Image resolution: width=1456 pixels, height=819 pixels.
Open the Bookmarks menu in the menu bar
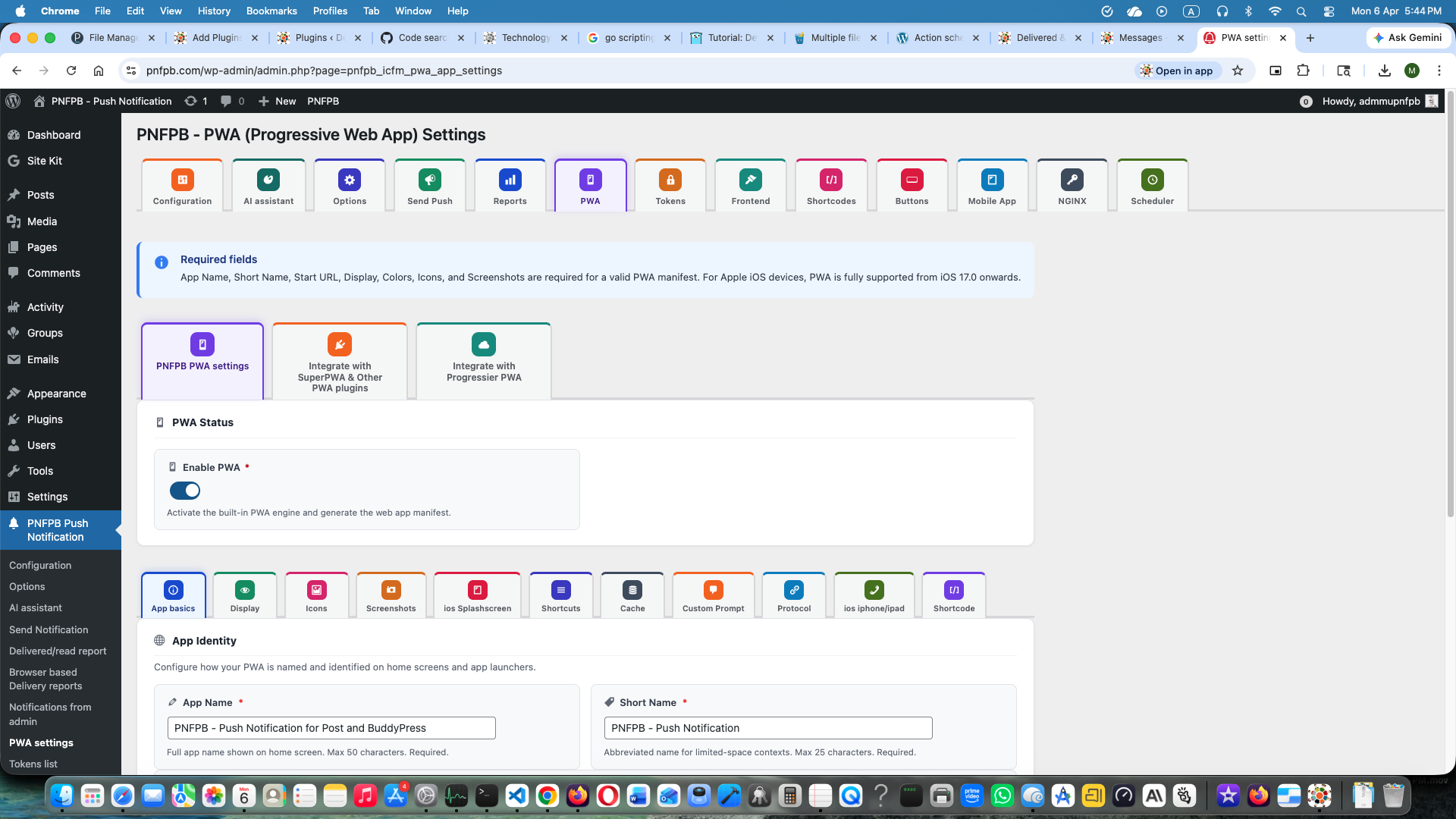[x=271, y=11]
